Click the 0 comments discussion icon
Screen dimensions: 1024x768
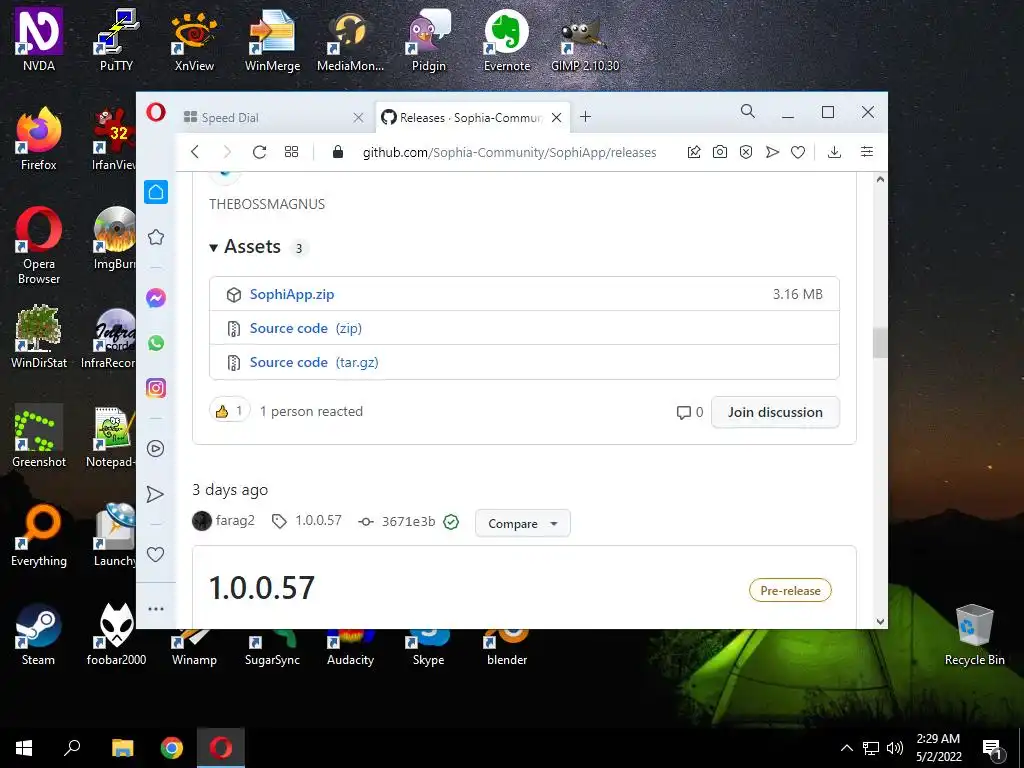point(690,412)
